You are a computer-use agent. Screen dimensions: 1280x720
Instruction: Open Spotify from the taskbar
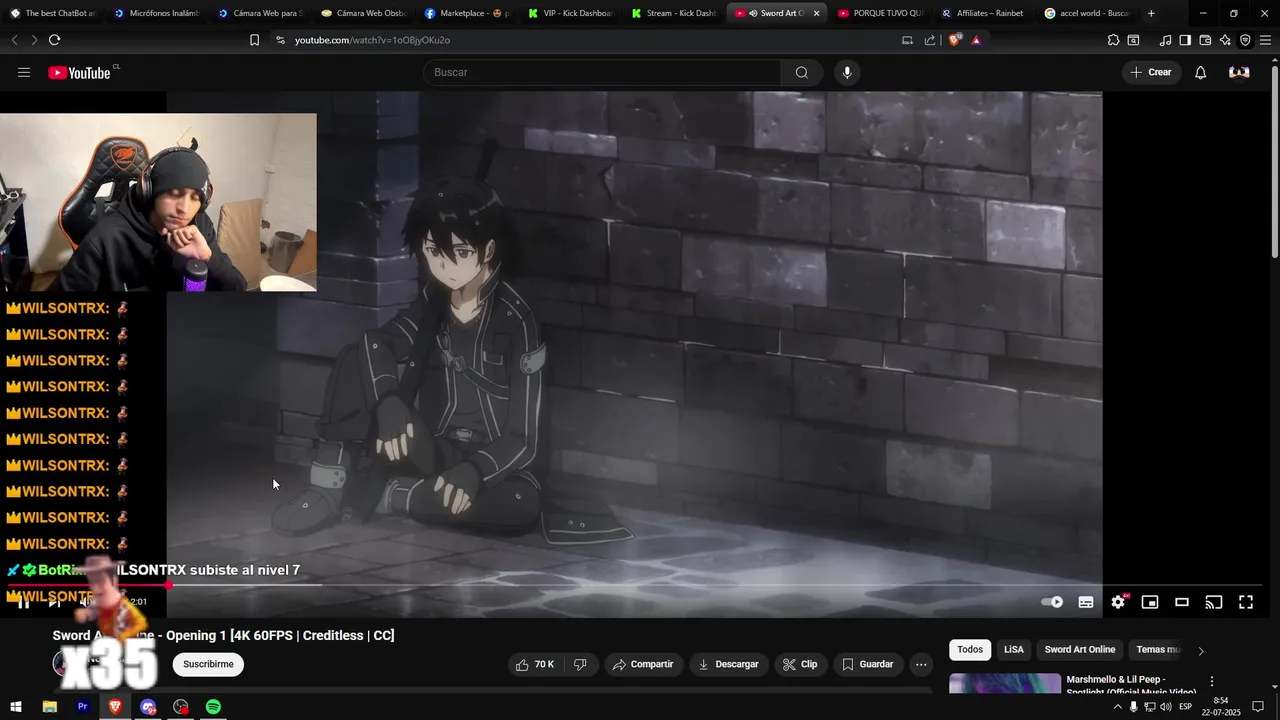(x=213, y=707)
